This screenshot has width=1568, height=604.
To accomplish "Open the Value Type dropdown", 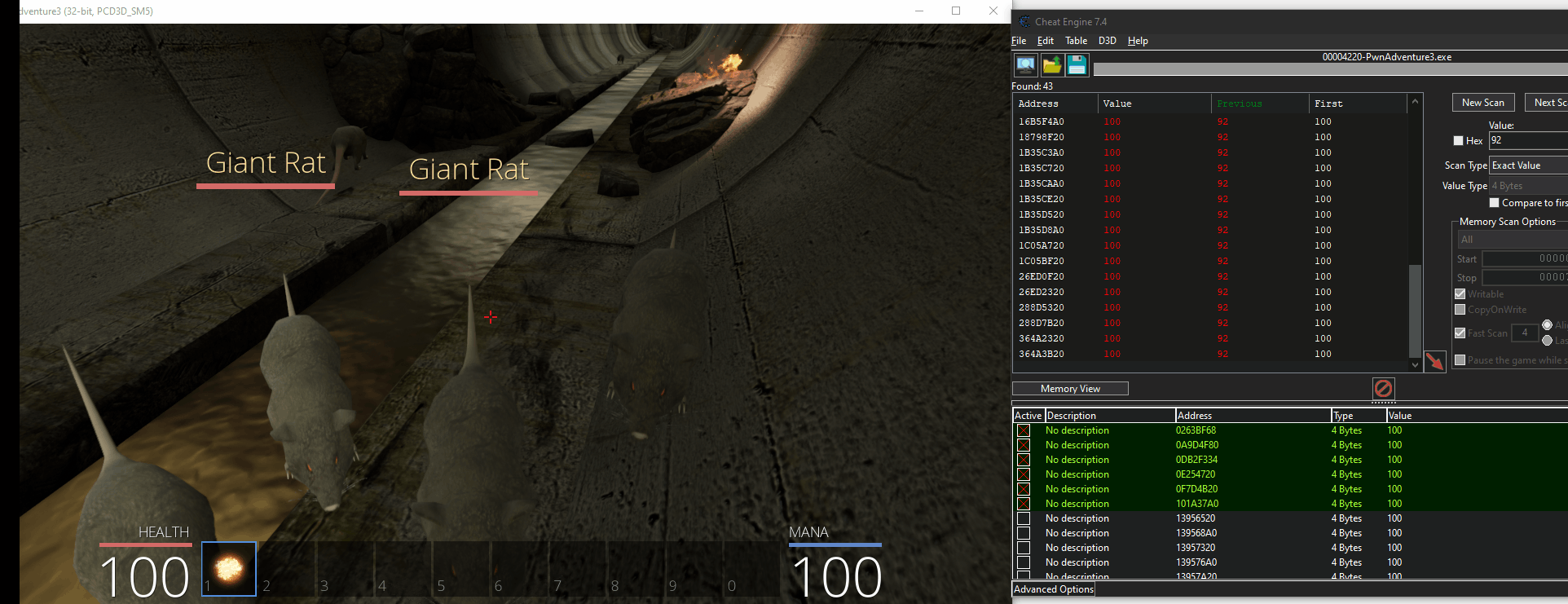I will (x=1528, y=186).
